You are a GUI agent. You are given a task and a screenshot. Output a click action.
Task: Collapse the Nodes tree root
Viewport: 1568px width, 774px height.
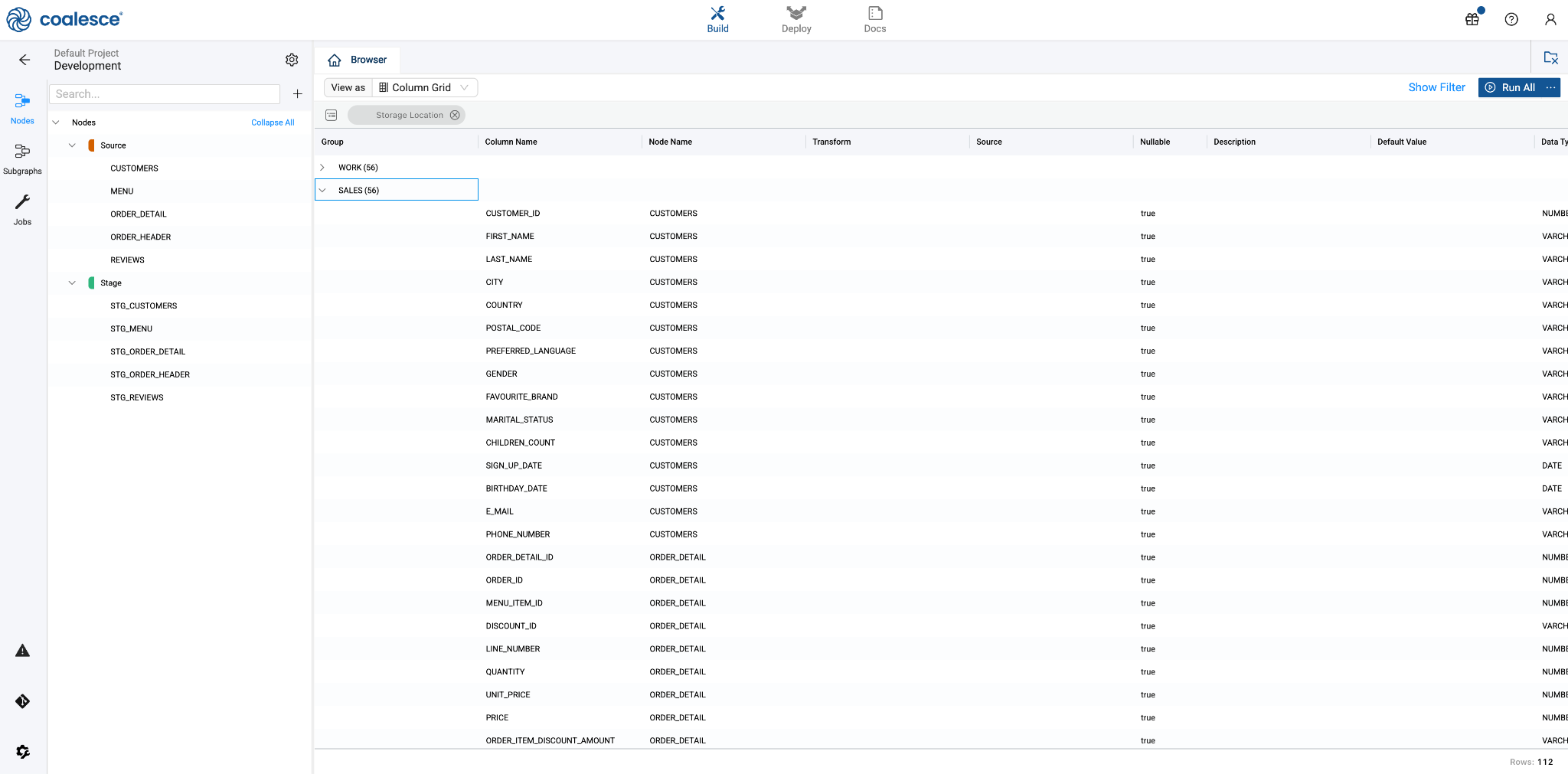(56, 122)
